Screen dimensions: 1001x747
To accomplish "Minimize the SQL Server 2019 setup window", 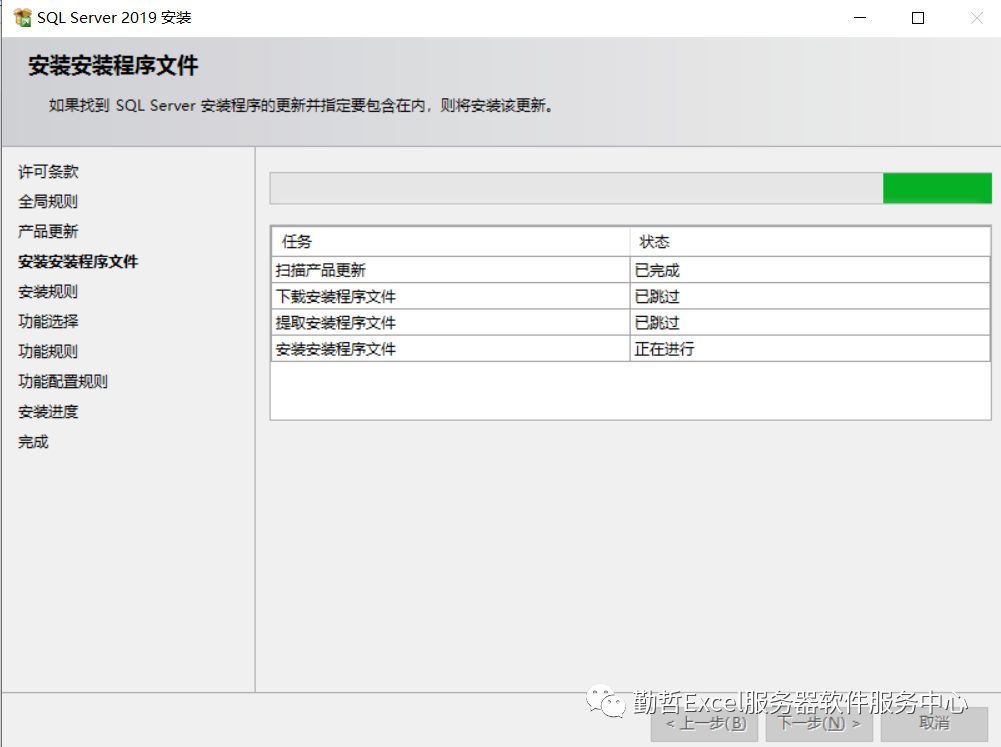I will click(860, 18).
